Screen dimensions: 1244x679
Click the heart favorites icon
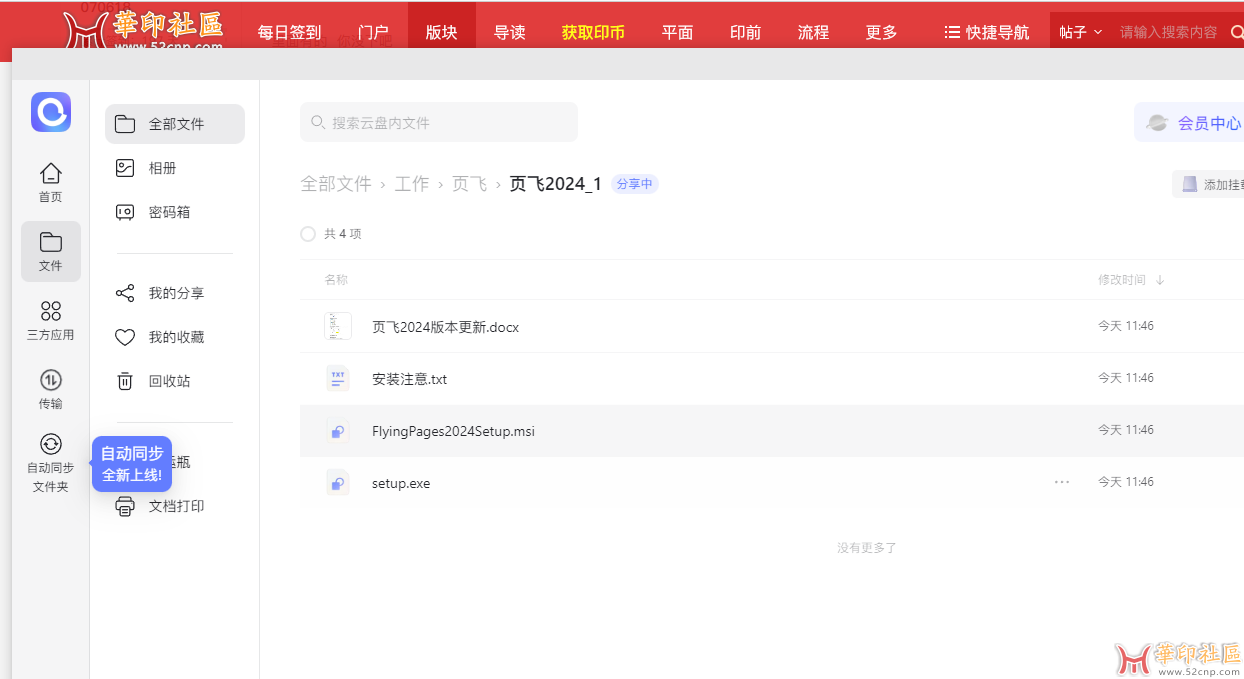pos(125,337)
